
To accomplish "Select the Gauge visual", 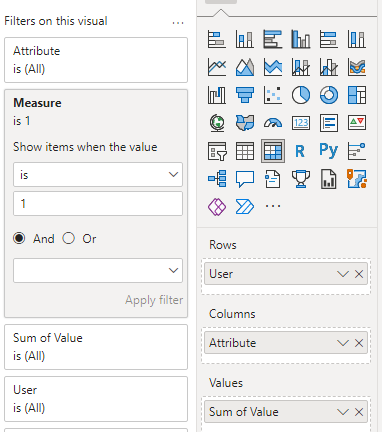I will pos(273,123).
